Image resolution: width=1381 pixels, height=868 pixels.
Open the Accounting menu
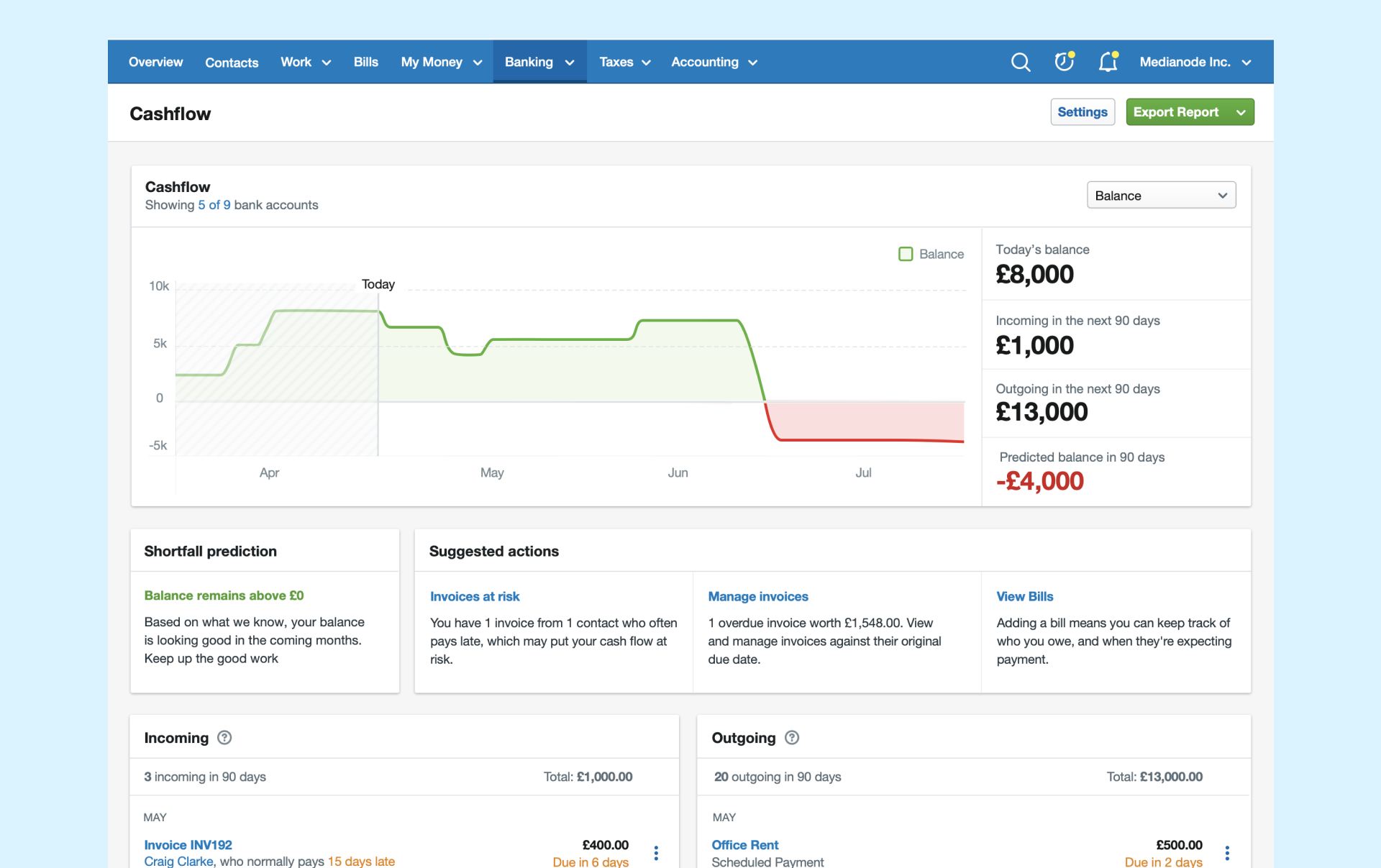coord(714,63)
